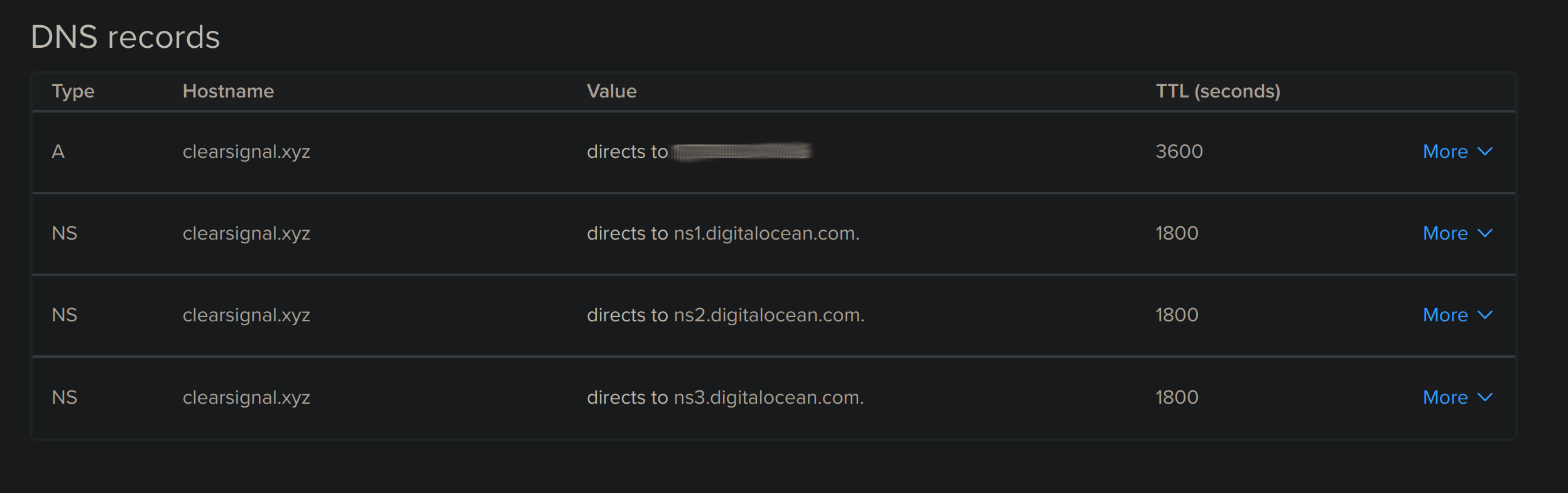Viewport: 1568px width, 493px height.
Task: Select the blurred IP address value
Action: (742, 152)
